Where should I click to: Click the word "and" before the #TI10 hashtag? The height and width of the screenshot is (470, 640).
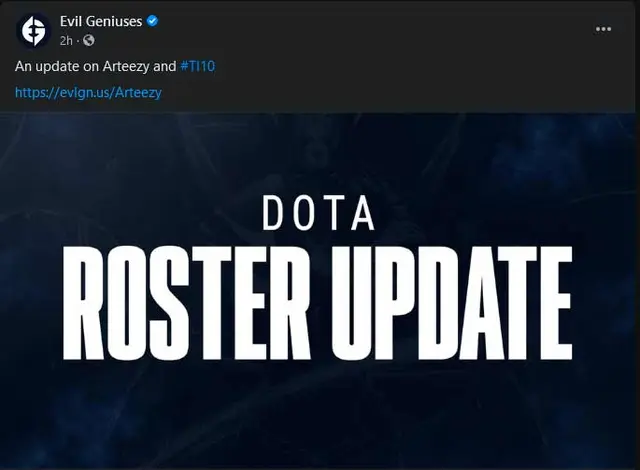pyautogui.click(x=164, y=66)
